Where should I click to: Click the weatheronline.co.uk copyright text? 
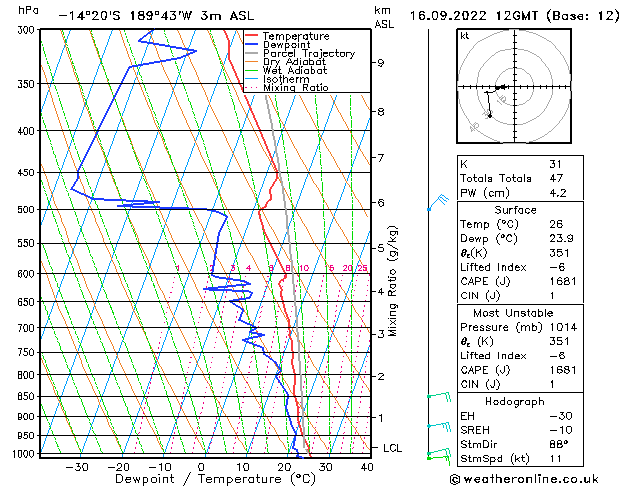pyautogui.click(x=524, y=479)
